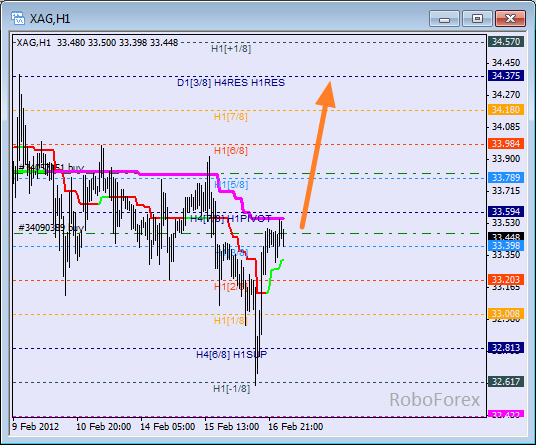Screen dimensions: 536x445
Task: Click the H4[6/8] H1SUP level label
Action: (231, 354)
